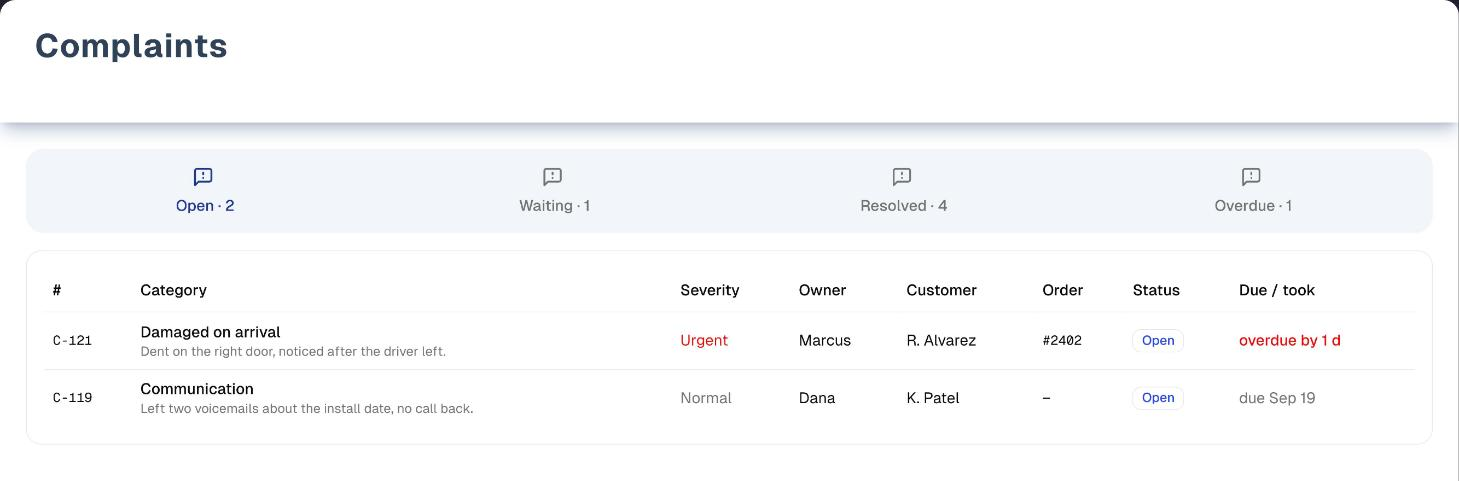
Task: Click complaint ID C-119
Action: pyautogui.click(x=72, y=398)
